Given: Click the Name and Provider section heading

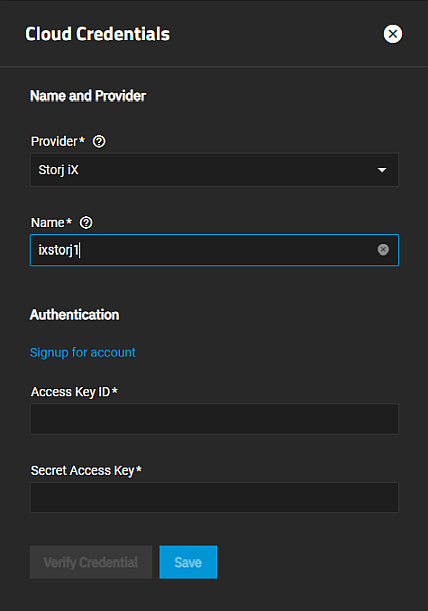Looking at the screenshot, I should tap(88, 96).
